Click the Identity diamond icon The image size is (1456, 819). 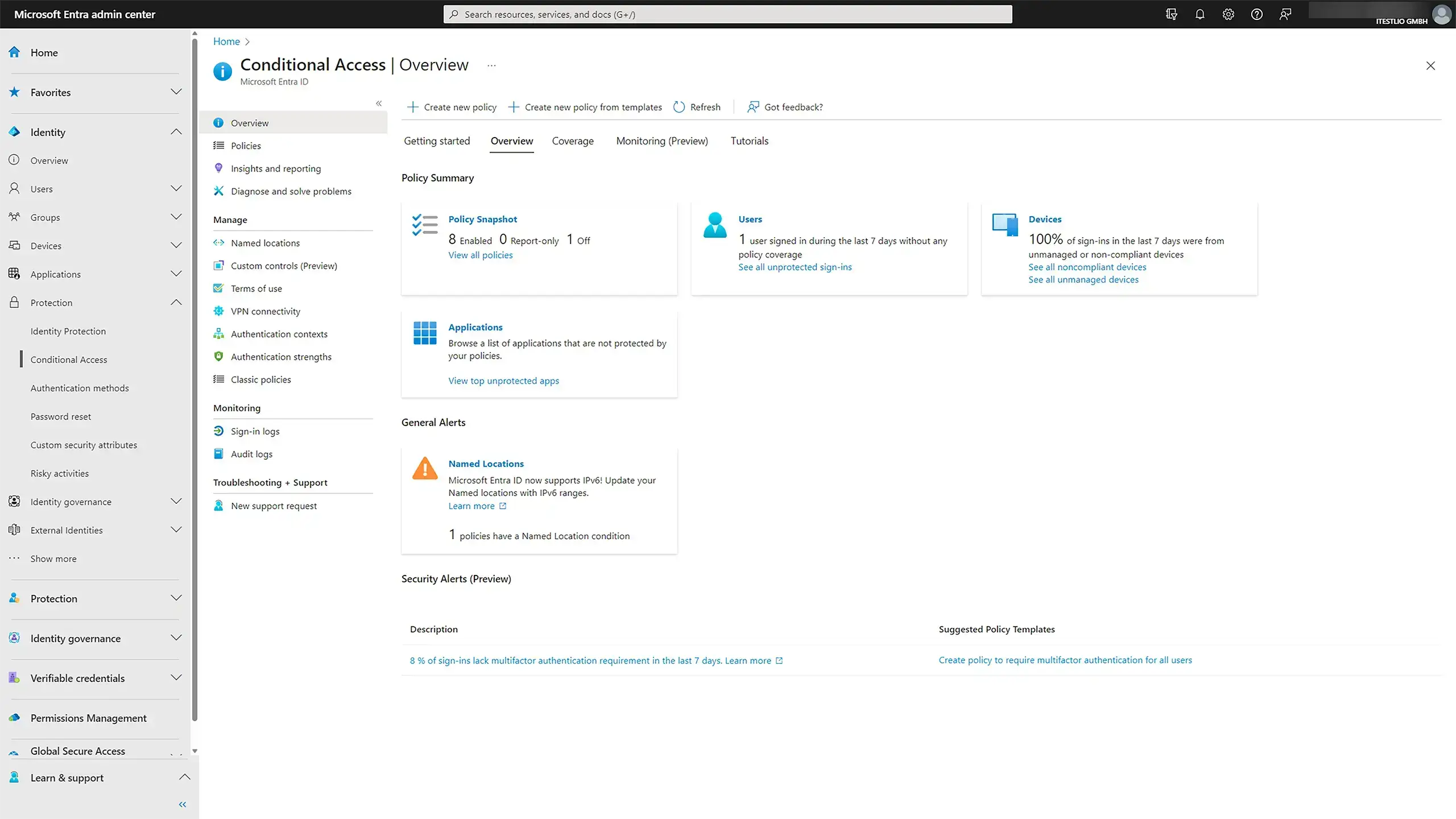14,132
